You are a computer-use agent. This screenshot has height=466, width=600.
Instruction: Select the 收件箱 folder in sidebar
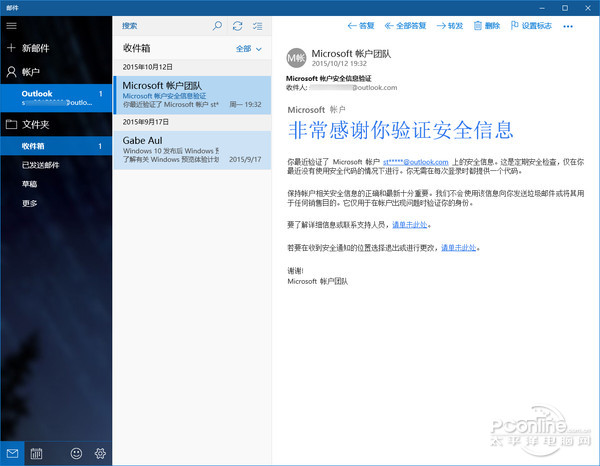click(56, 146)
